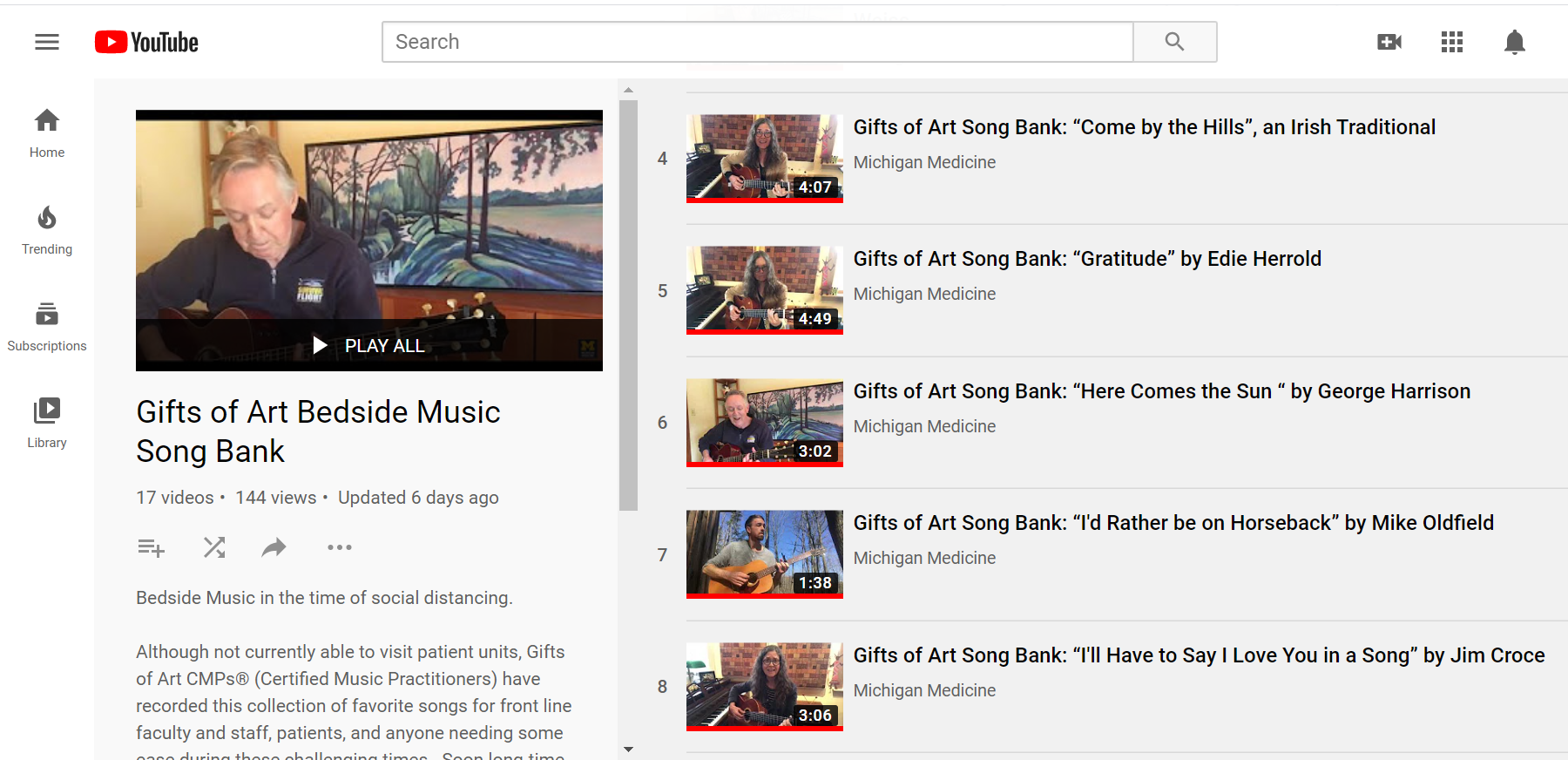Visit Michigan Medicine channel under "Gratitude"
The width and height of the screenshot is (1568, 760).
point(924,294)
